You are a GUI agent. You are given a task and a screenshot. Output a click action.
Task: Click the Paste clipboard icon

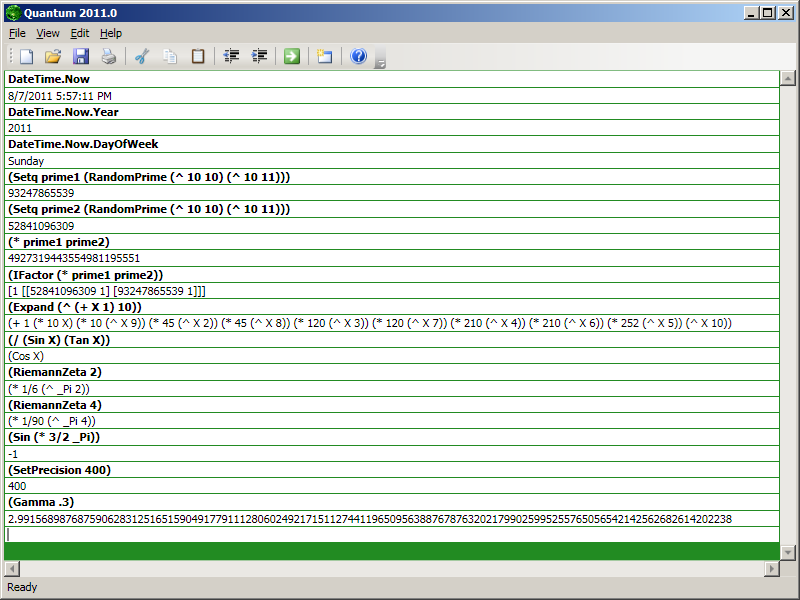[198, 56]
